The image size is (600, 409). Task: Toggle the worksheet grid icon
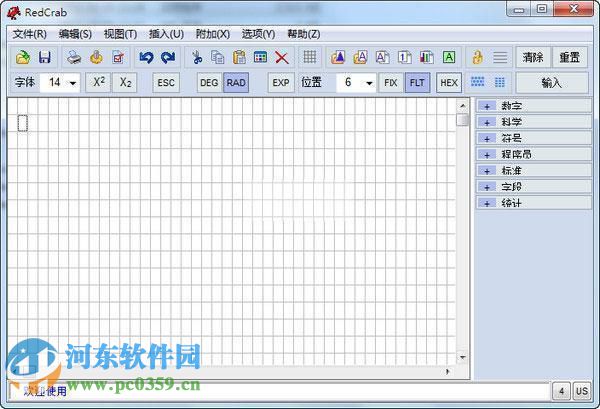(x=310, y=57)
